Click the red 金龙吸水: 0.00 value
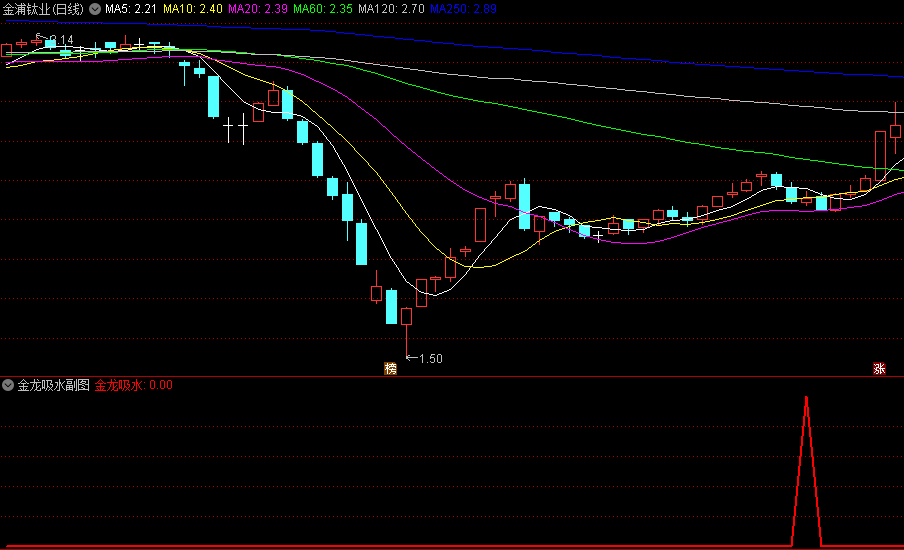Image resolution: width=904 pixels, height=550 pixels. pos(134,385)
